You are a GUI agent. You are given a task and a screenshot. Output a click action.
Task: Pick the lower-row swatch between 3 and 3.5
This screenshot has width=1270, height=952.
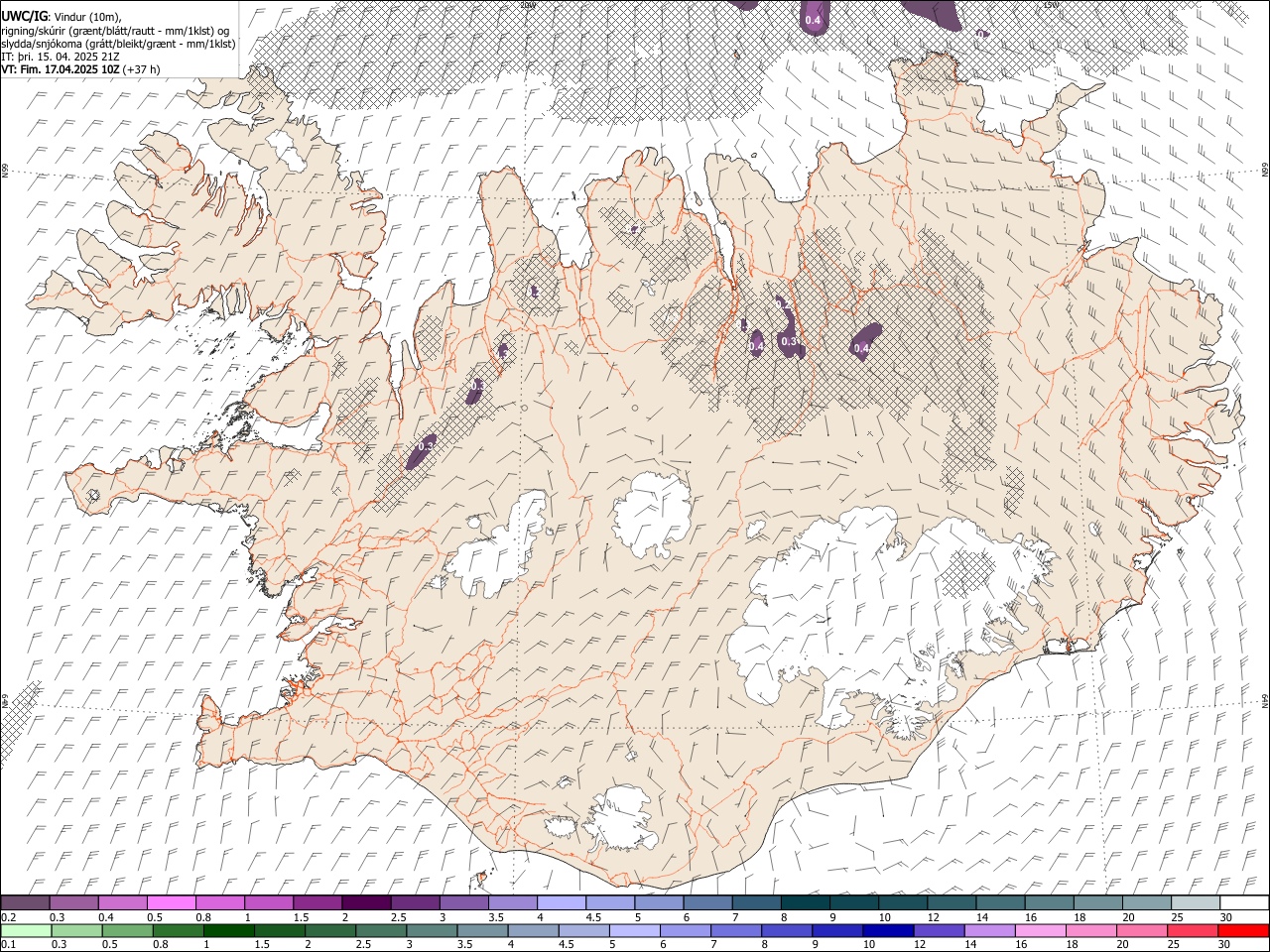(x=432, y=930)
